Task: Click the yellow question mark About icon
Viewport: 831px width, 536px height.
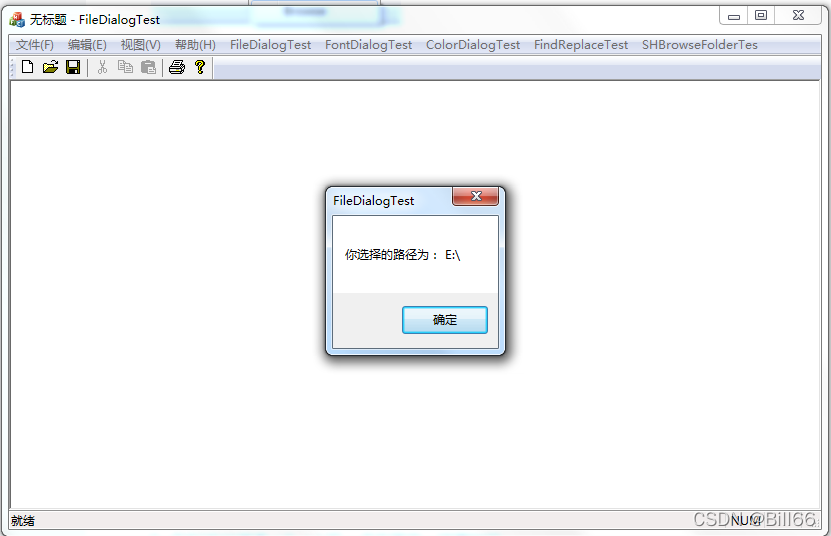Action: (200, 67)
